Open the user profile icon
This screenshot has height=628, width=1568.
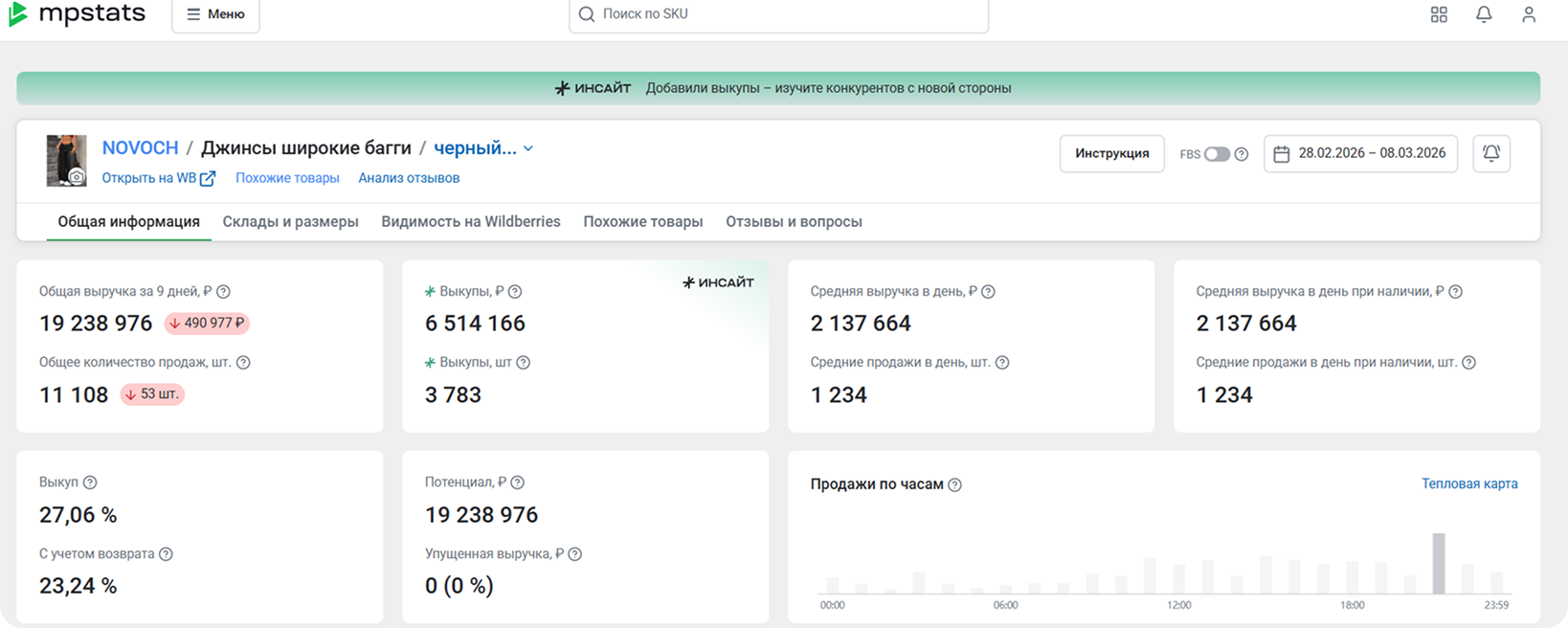coord(1529,14)
